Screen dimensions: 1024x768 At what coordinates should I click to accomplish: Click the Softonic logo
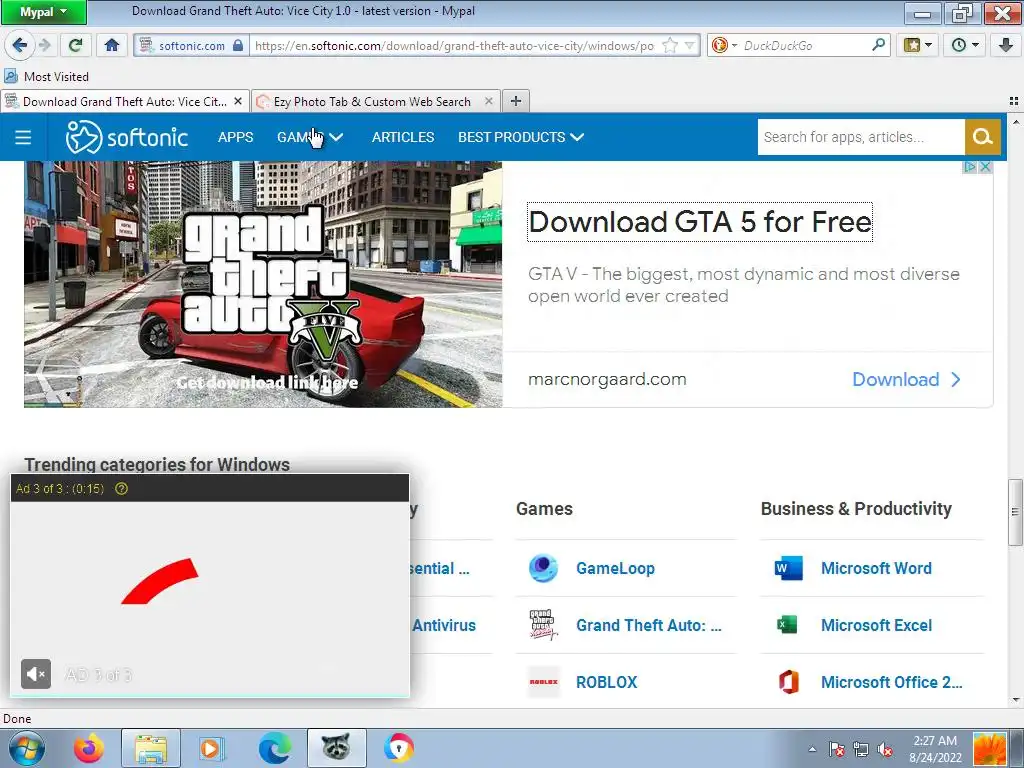click(x=127, y=137)
